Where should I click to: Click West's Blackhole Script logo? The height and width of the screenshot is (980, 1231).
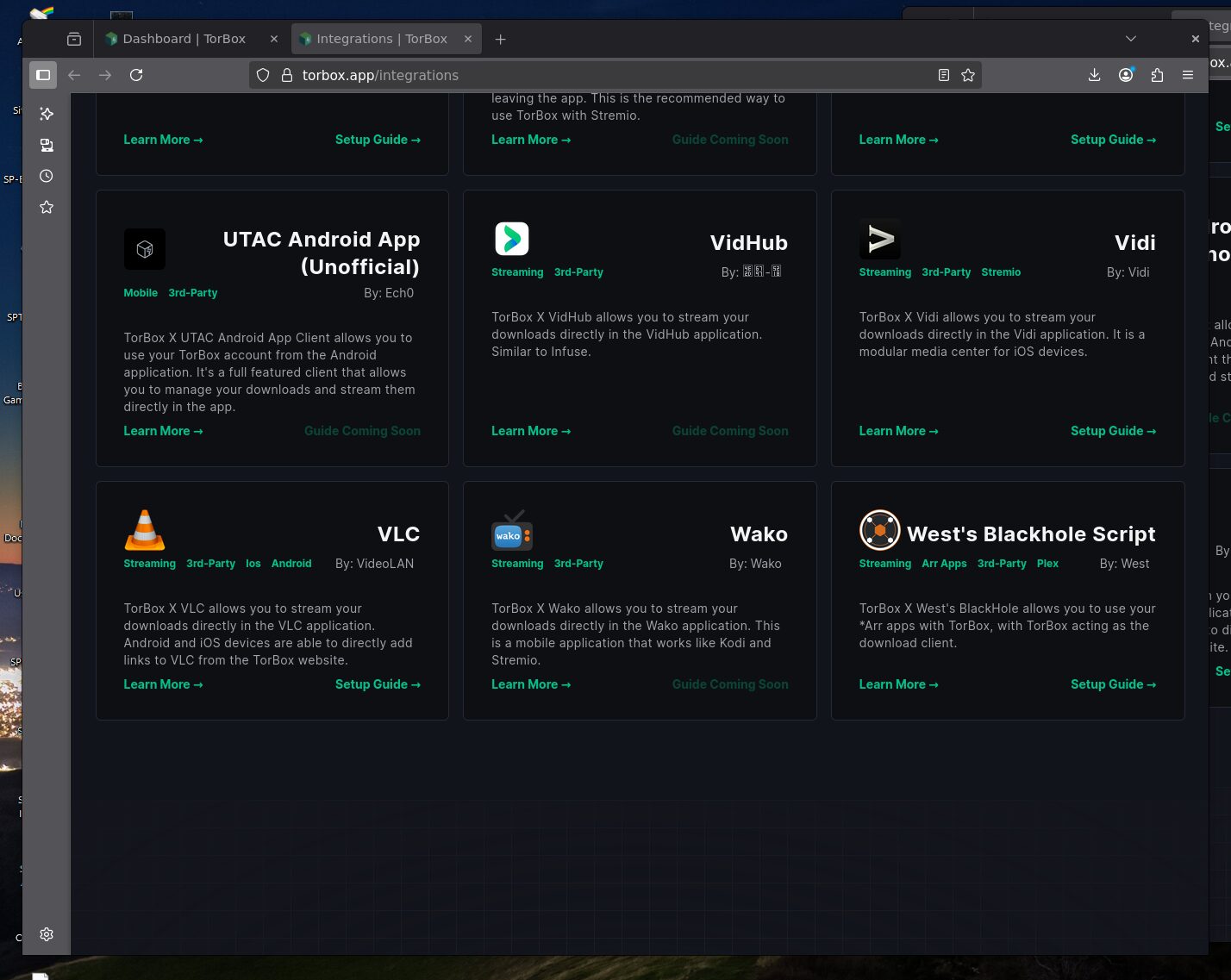(x=880, y=530)
